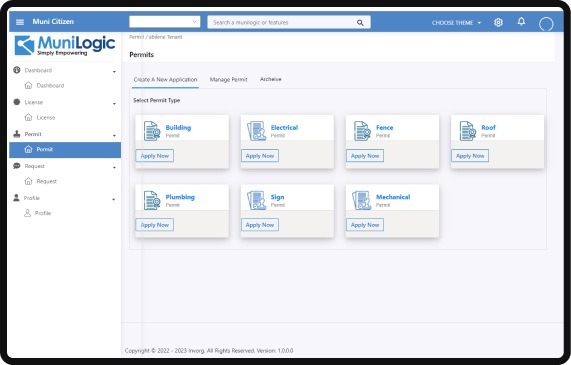Click the Permit stamp icon in sidebar

(x=17, y=134)
